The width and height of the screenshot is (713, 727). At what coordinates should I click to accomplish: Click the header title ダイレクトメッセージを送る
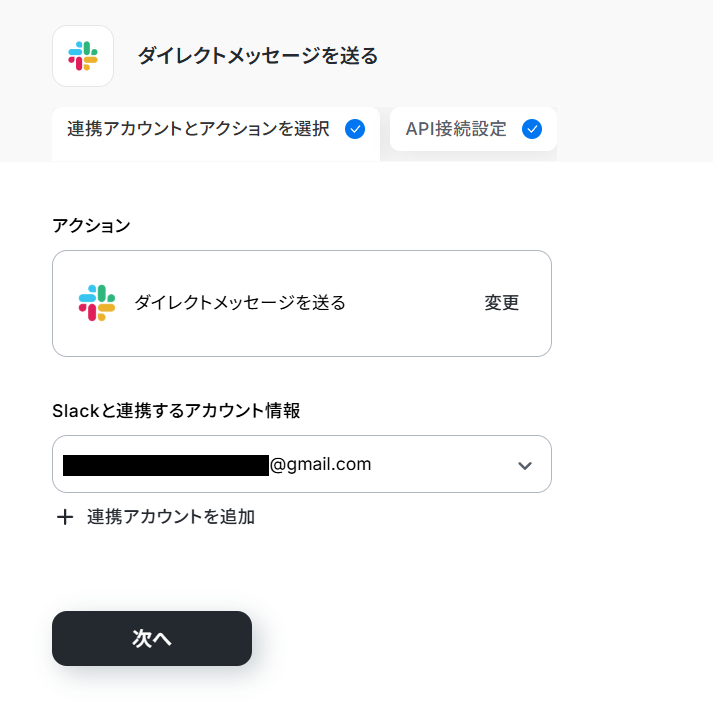[x=258, y=56]
